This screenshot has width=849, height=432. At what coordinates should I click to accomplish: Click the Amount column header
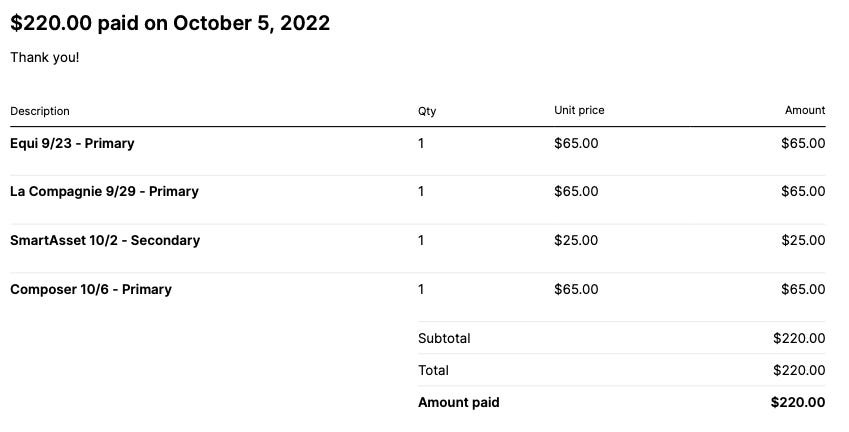[x=805, y=110]
